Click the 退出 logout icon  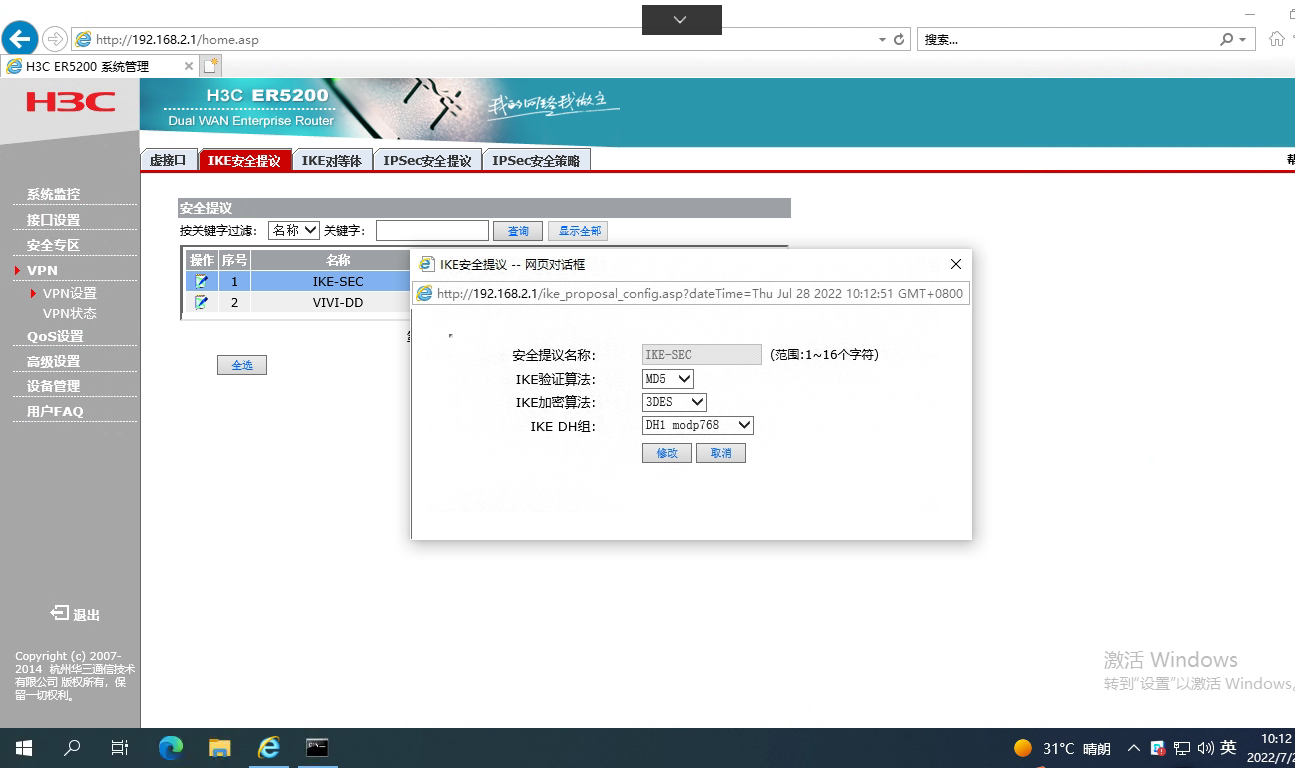[x=61, y=613]
